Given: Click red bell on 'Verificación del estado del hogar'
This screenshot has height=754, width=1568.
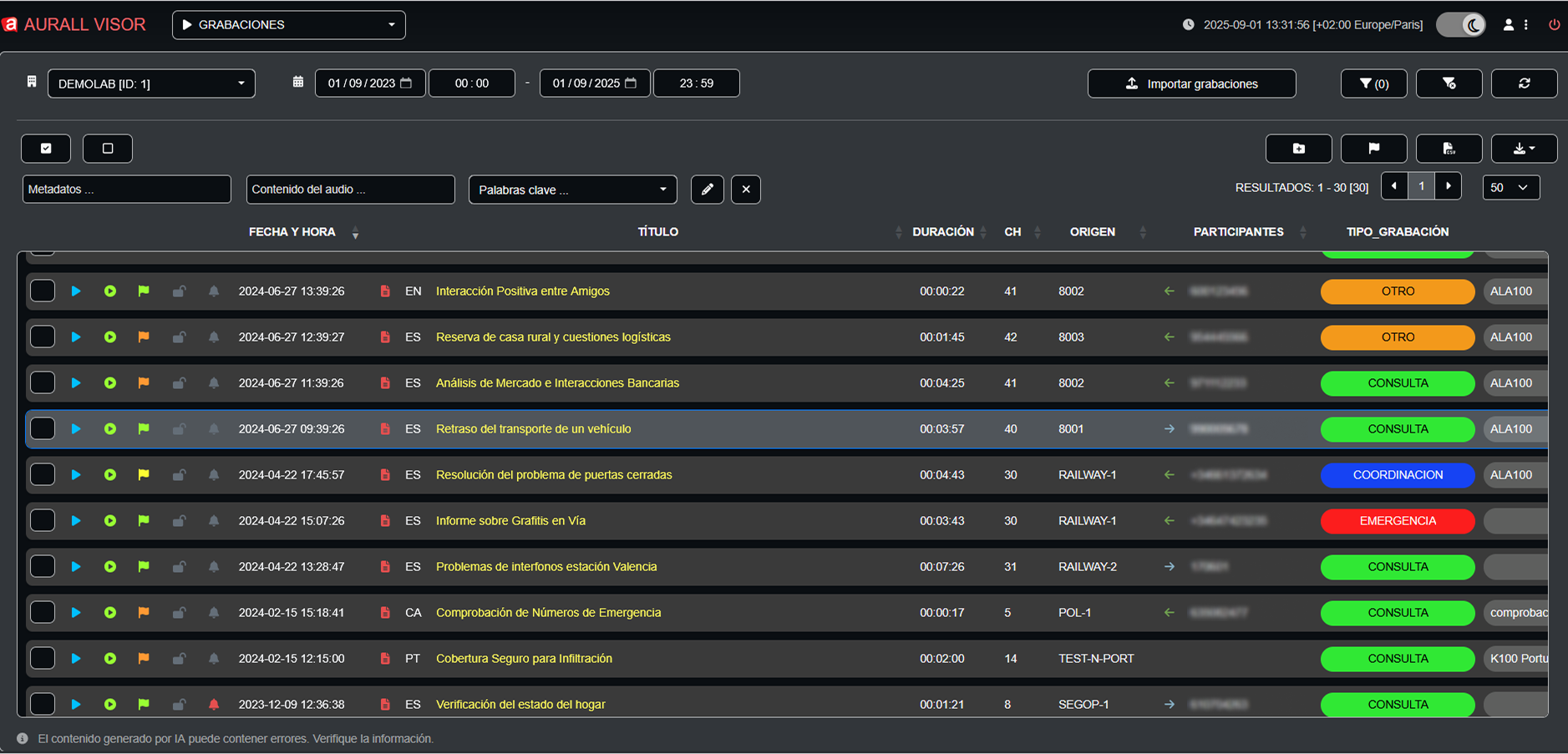Looking at the screenshot, I should 214,705.
